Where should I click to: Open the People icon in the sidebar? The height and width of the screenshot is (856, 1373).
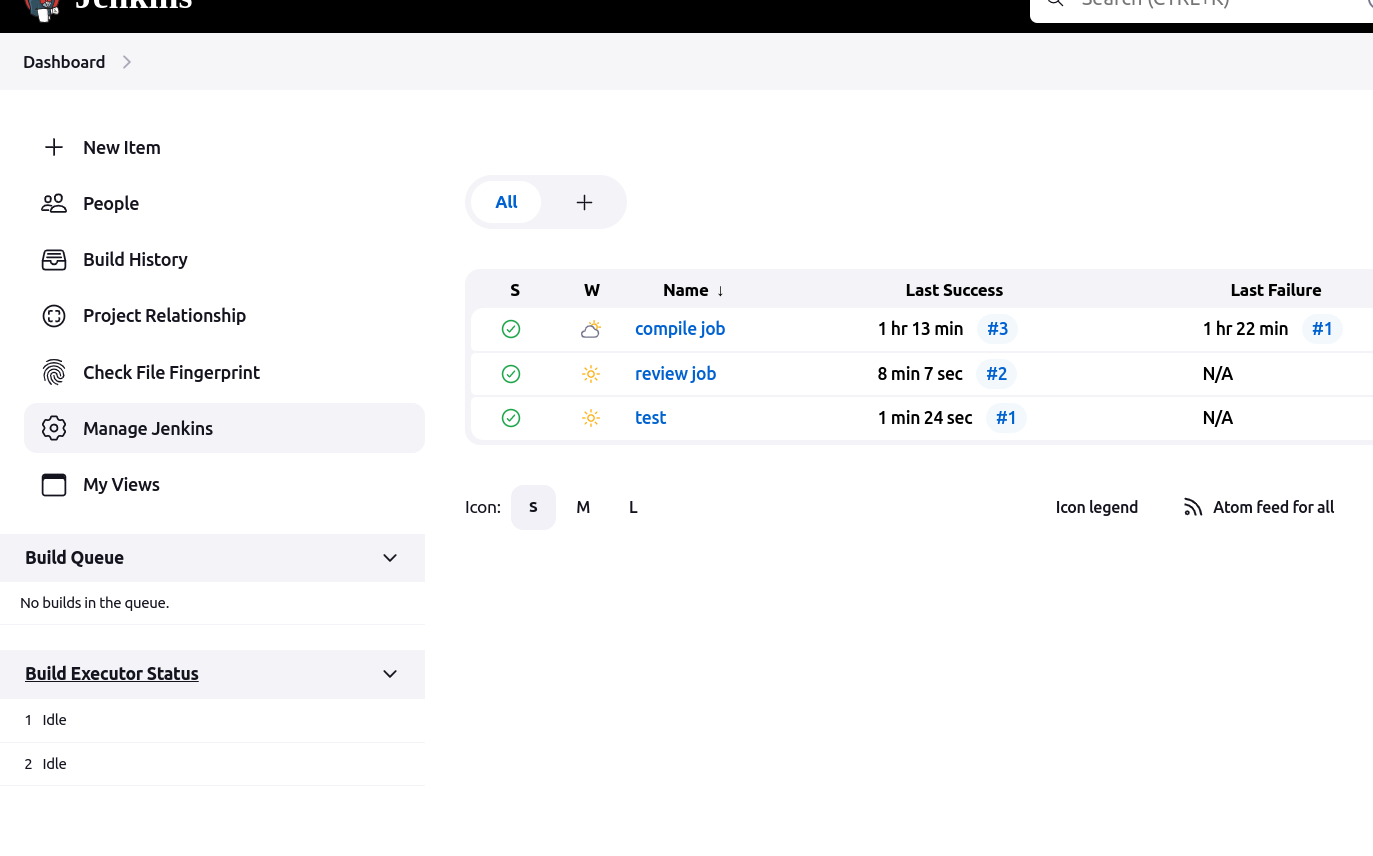[53, 203]
